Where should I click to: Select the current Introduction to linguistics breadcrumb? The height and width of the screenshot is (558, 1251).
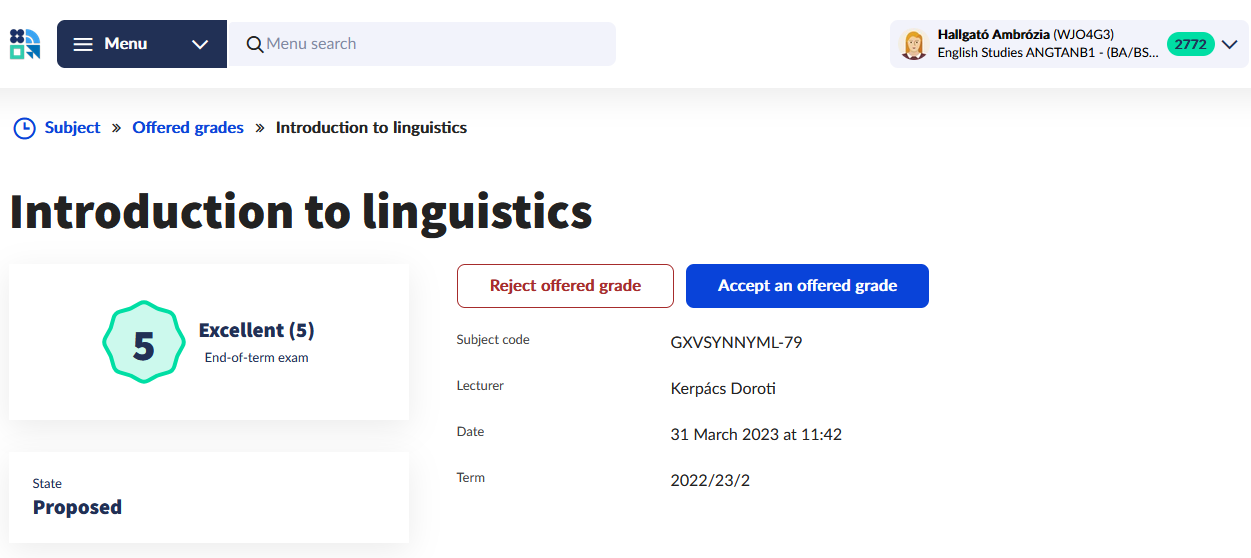point(371,128)
